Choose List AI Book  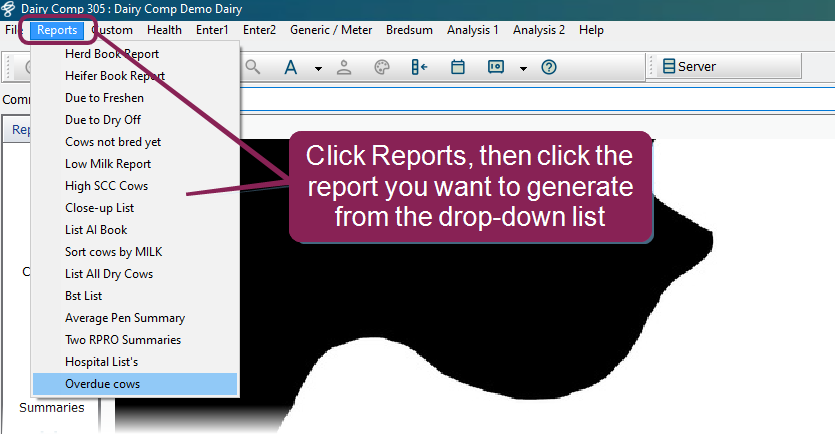pos(135,230)
